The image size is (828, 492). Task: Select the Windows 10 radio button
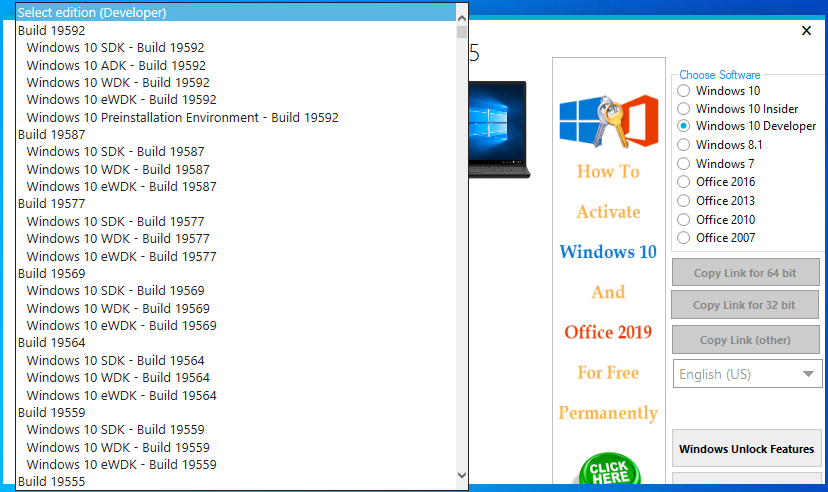point(683,91)
